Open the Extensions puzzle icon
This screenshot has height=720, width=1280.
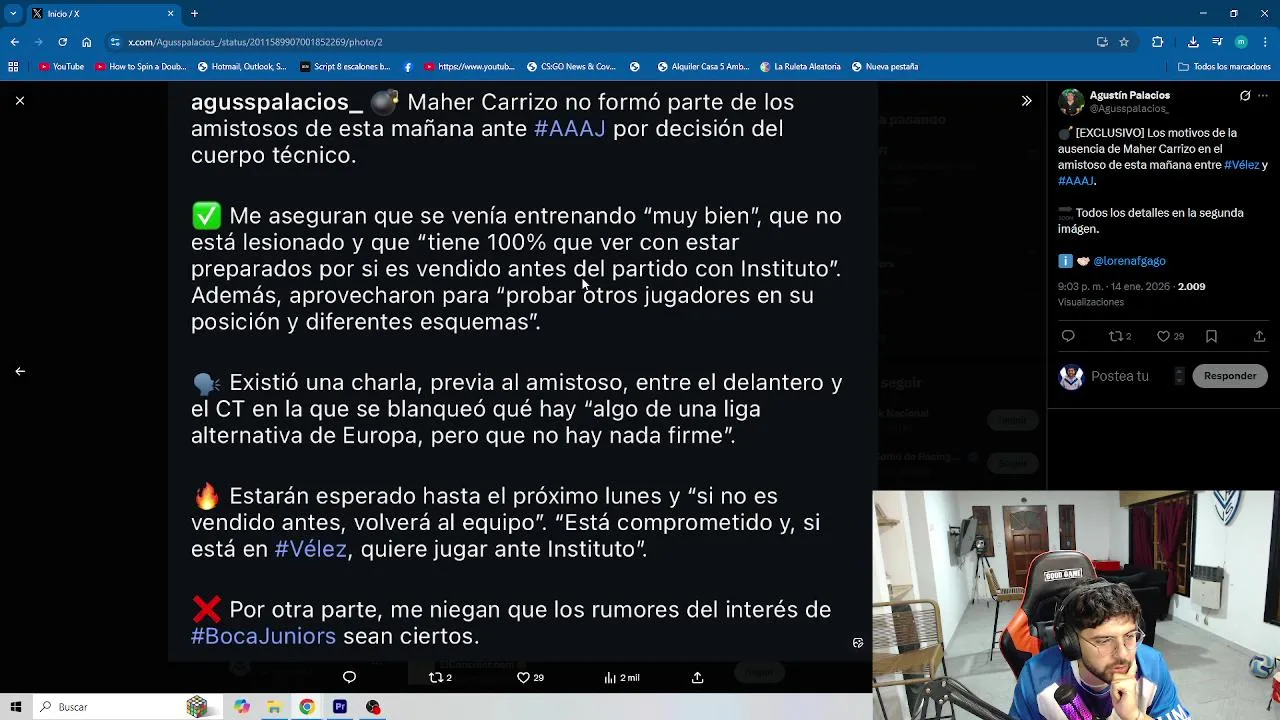point(1158,42)
